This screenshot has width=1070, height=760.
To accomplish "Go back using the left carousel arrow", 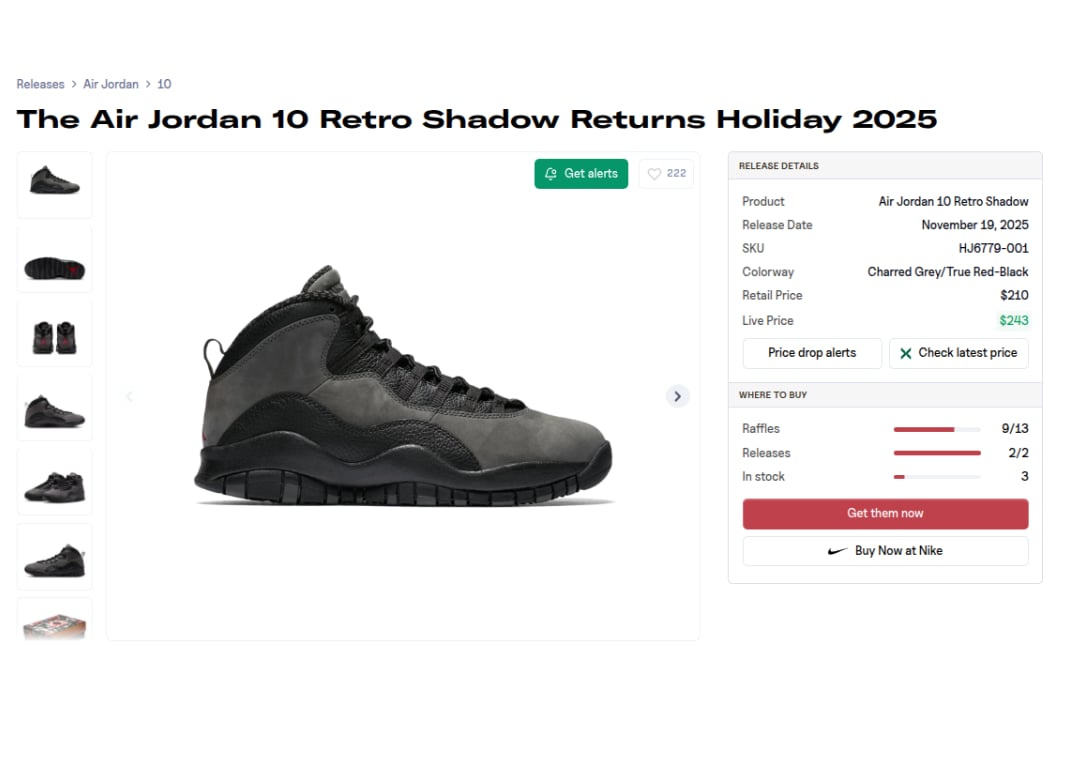I will coord(130,396).
